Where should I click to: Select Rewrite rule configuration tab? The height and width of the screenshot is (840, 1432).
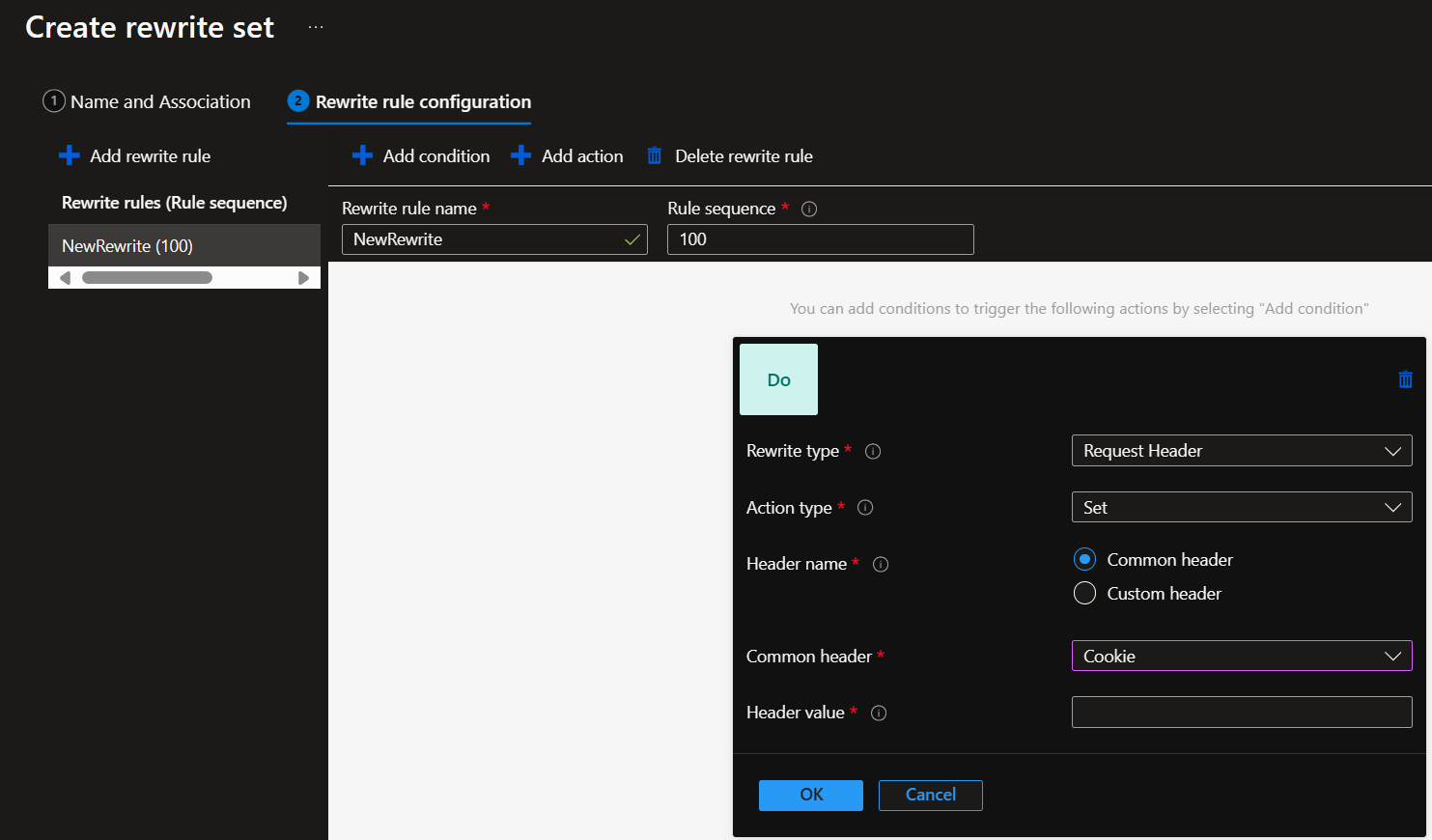(x=409, y=101)
